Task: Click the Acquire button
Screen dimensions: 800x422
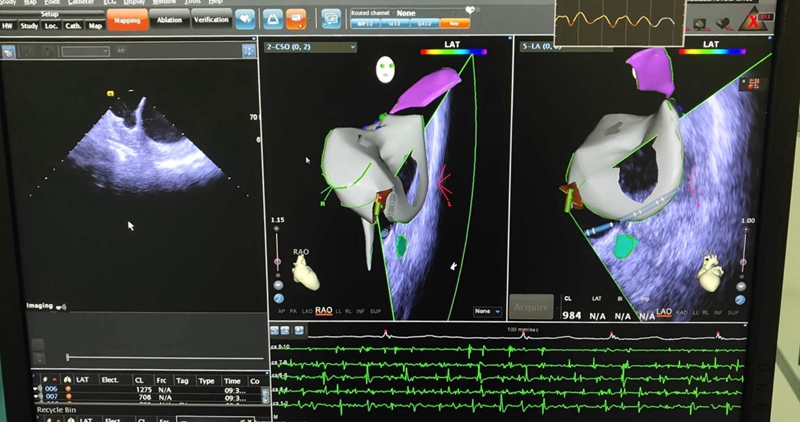Action: (x=531, y=307)
